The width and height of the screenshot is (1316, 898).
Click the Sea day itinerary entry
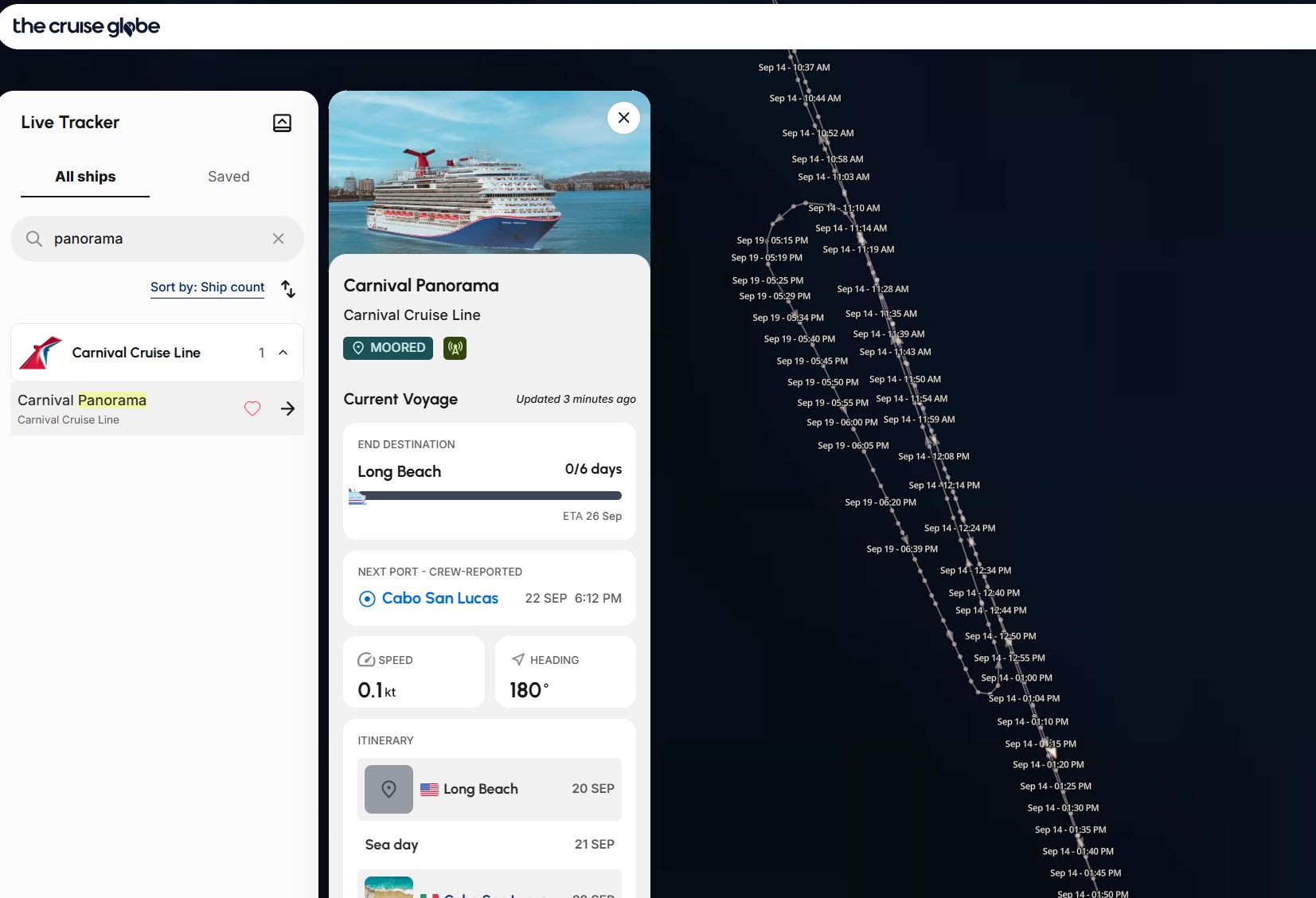pos(490,845)
